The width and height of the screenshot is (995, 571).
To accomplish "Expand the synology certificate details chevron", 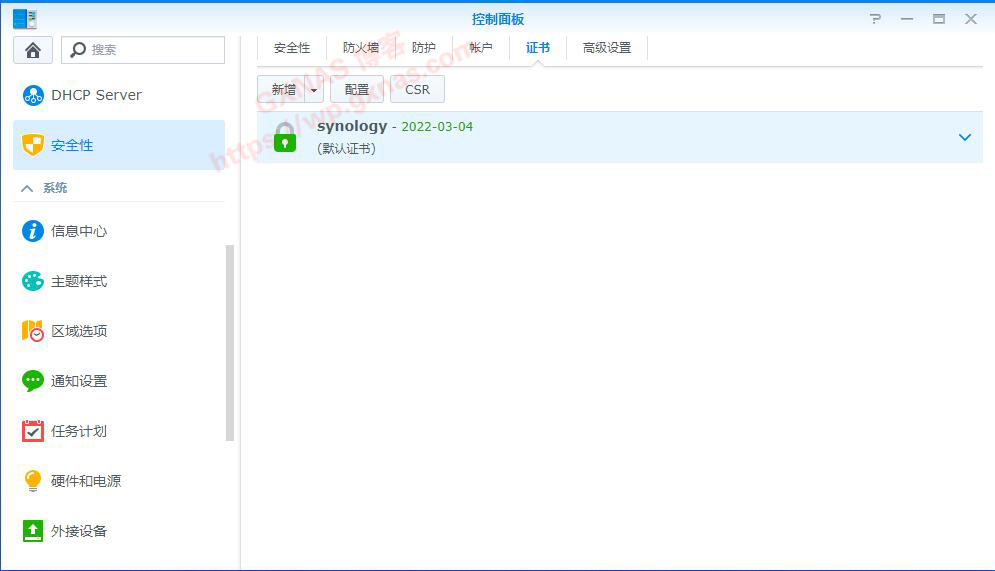I will pos(964,137).
